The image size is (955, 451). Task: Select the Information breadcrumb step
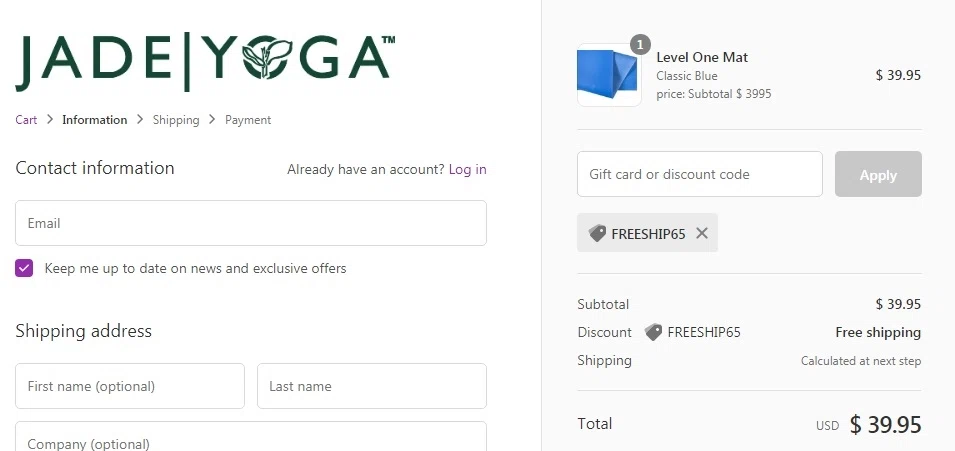[x=94, y=120]
